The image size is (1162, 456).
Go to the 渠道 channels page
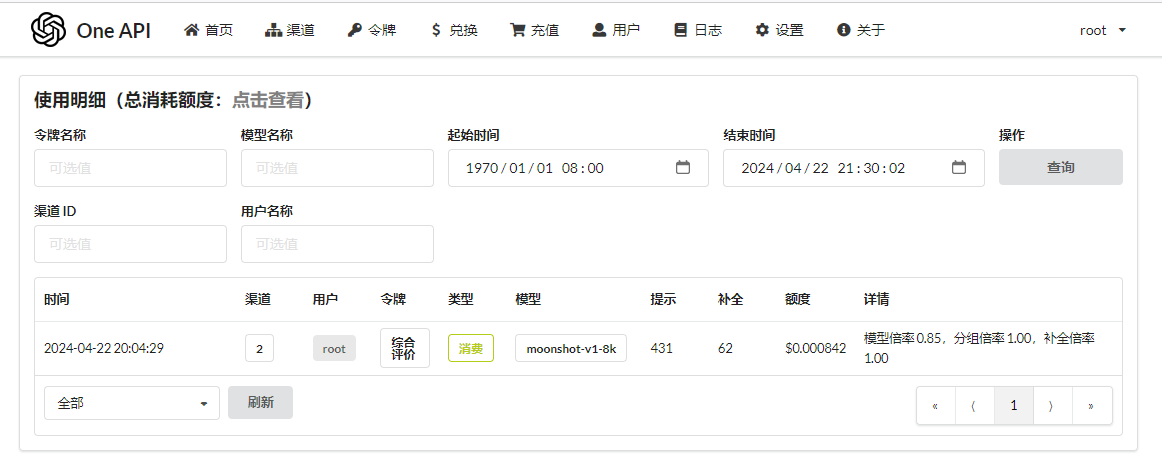290,30
